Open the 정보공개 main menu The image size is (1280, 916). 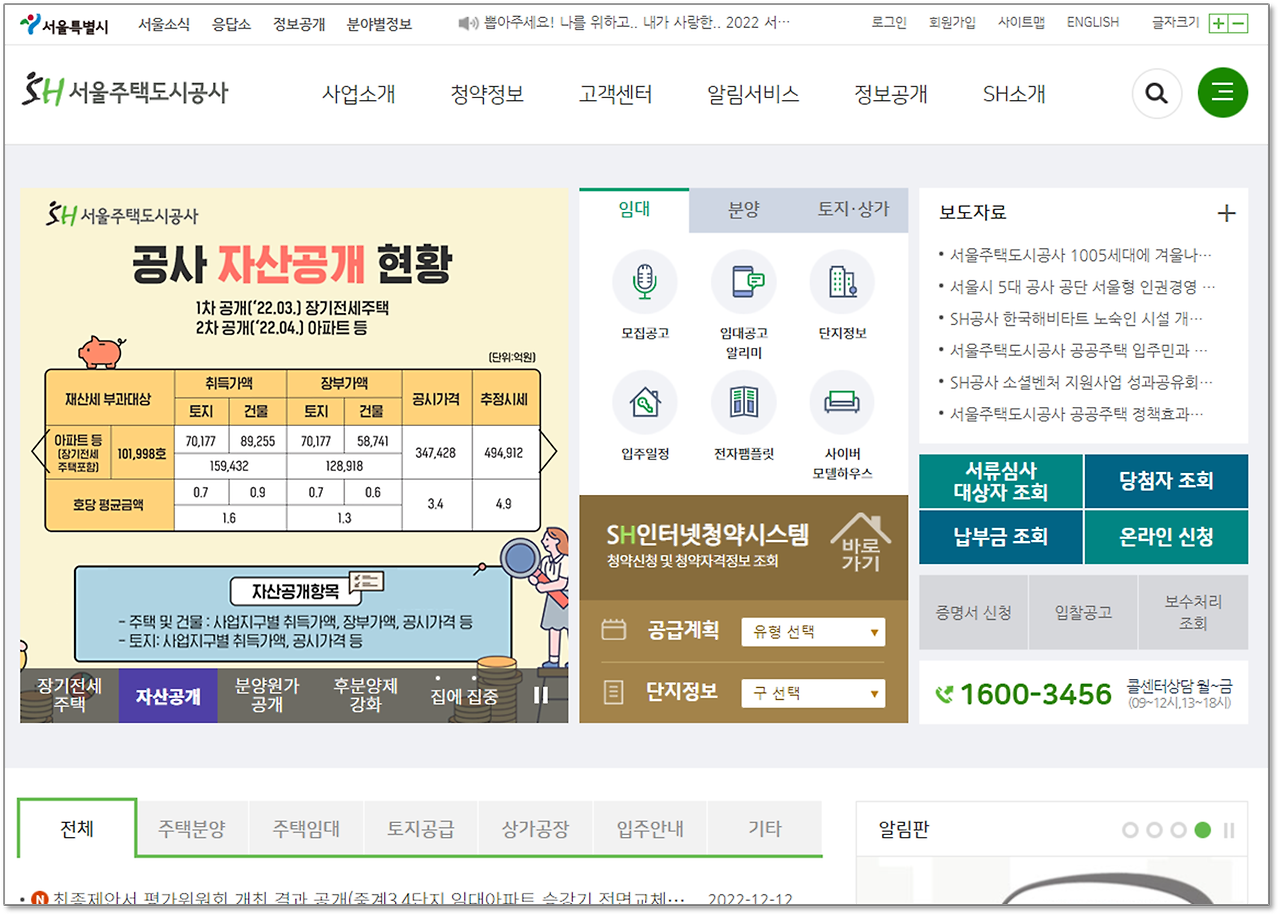[x=891, y=94]
